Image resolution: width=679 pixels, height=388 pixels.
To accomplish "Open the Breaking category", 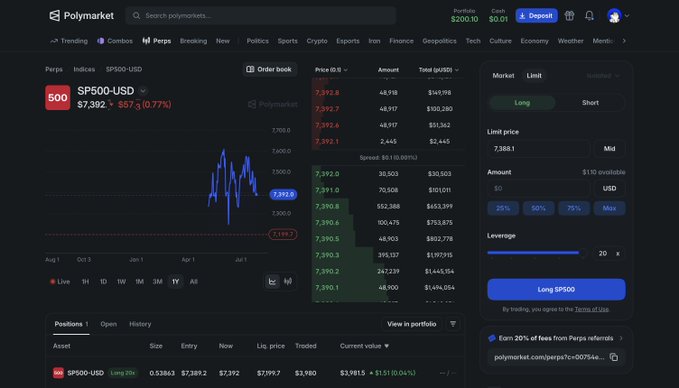I will click(x=193, y=41).
